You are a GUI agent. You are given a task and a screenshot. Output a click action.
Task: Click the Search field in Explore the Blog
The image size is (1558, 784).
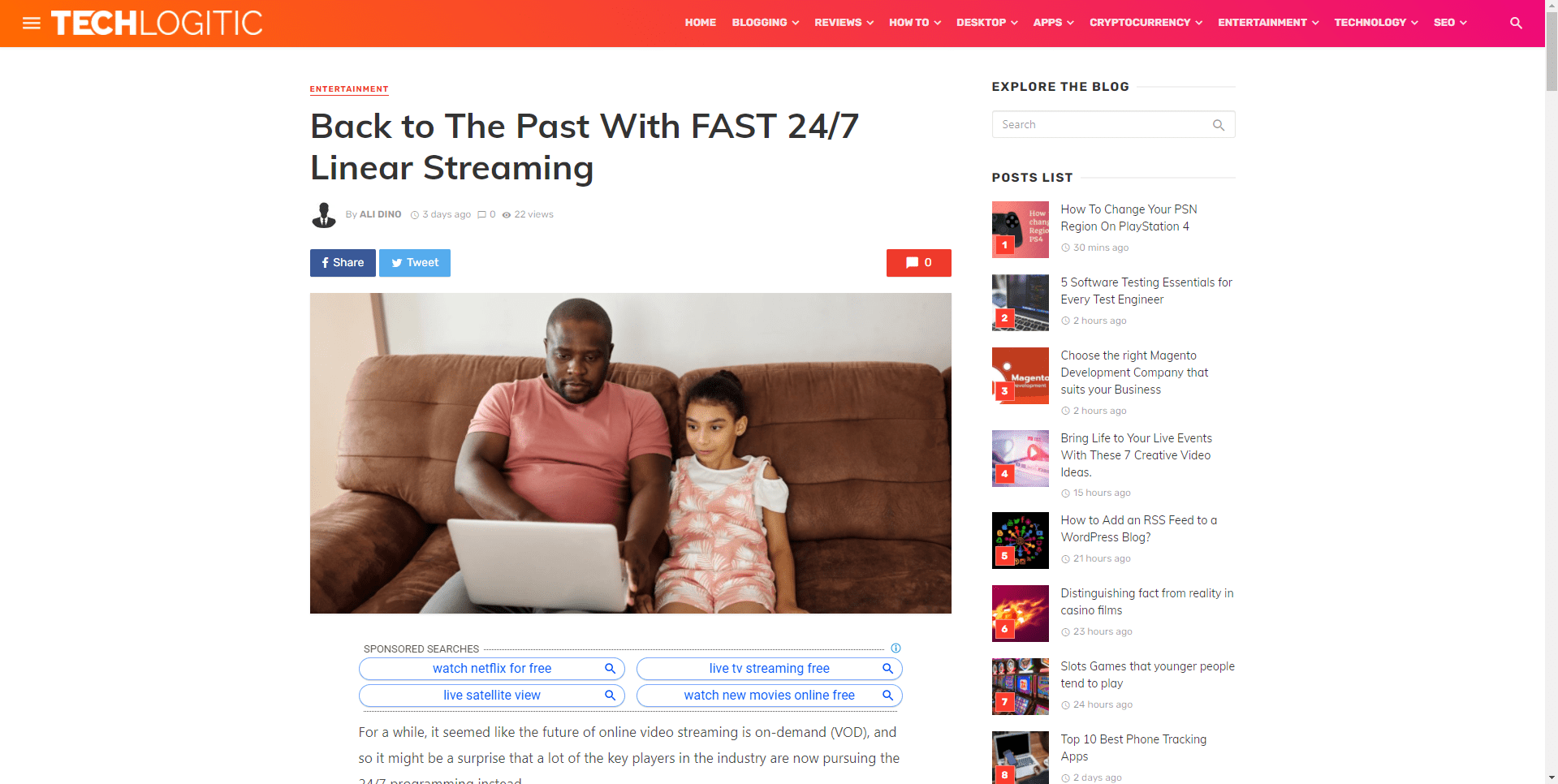[1113, 125]
